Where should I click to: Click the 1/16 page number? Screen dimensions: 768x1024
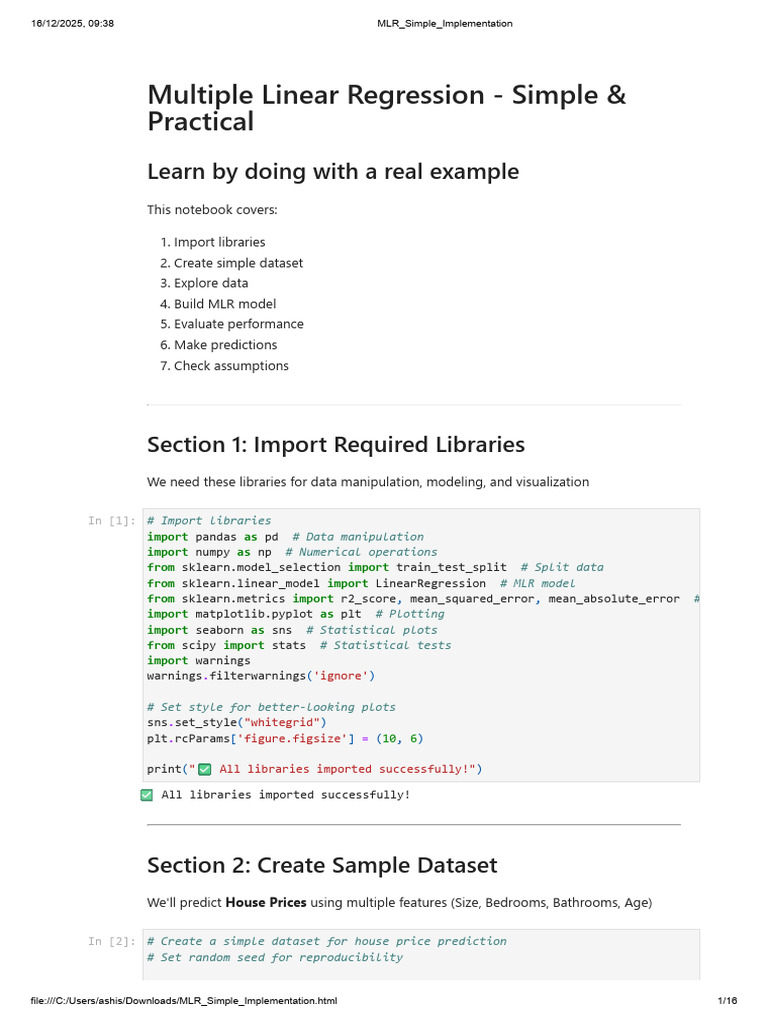tap(728, 1000)
